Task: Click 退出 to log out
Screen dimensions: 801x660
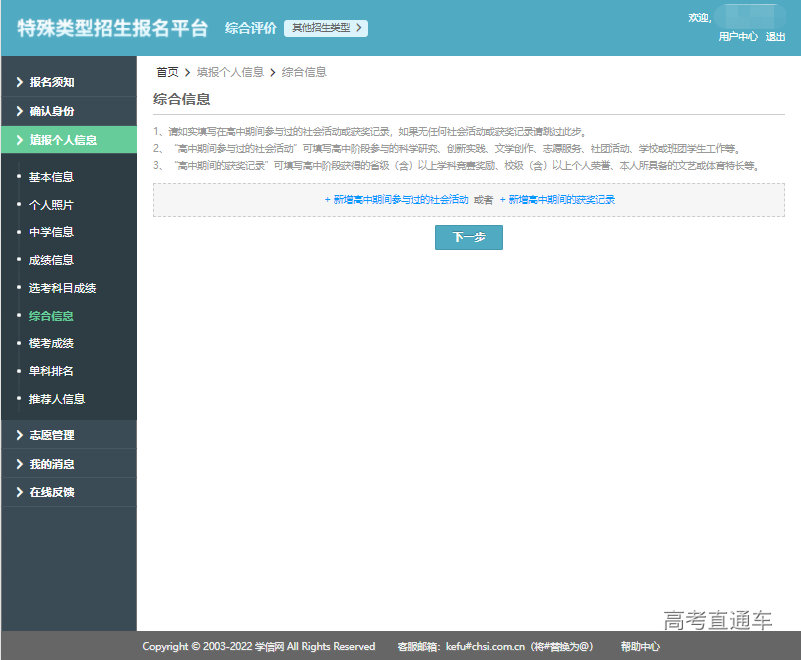Action: [775, 37]
